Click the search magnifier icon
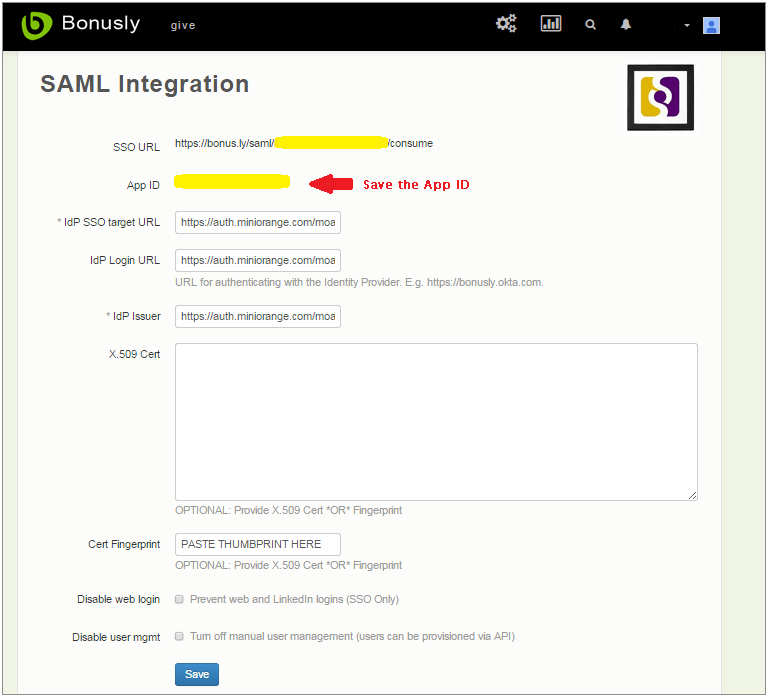The height and width of the screenshot is (697, 768). pos(590,24)
